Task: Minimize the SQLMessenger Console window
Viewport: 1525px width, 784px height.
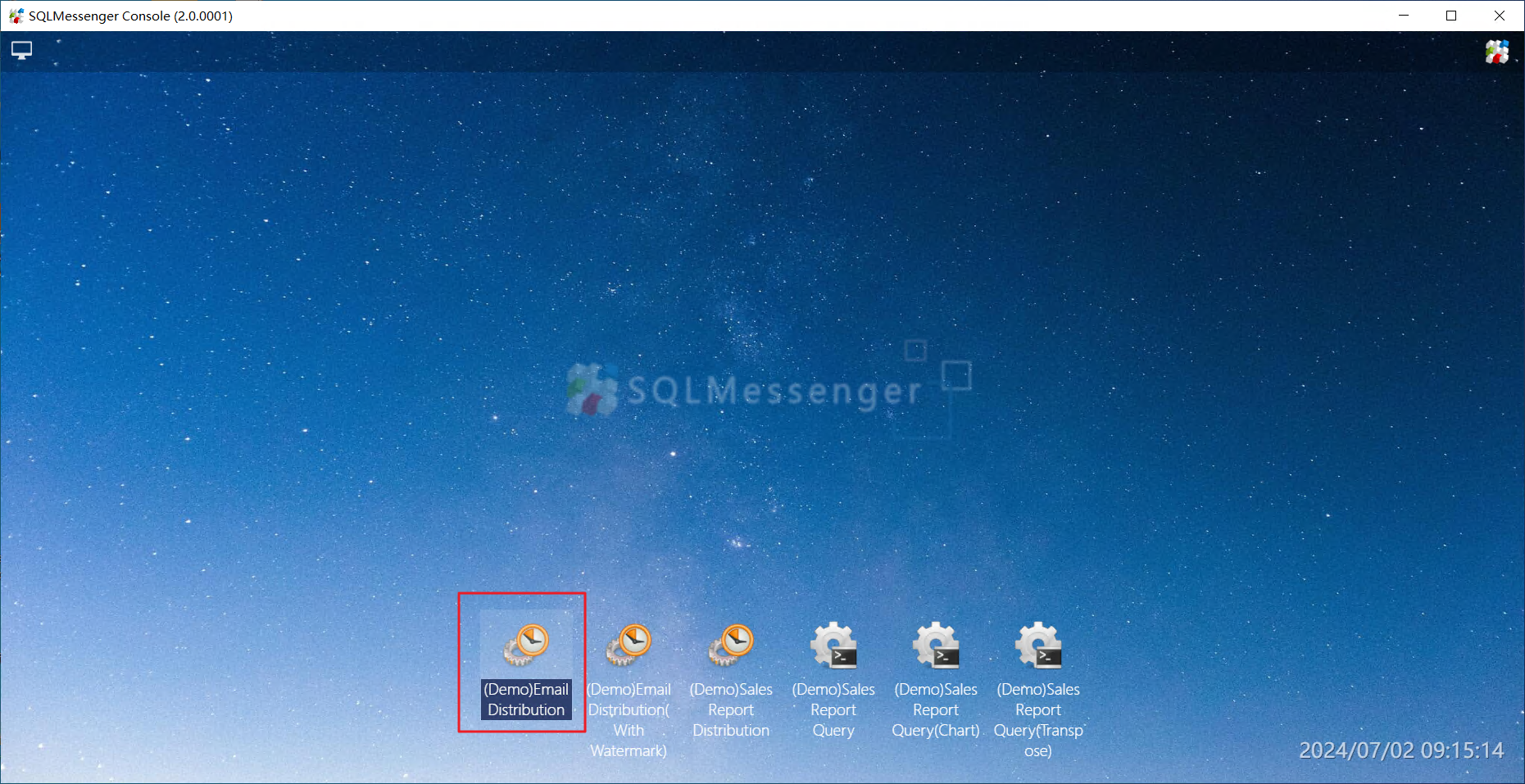Action: [x=1403, y=16]
